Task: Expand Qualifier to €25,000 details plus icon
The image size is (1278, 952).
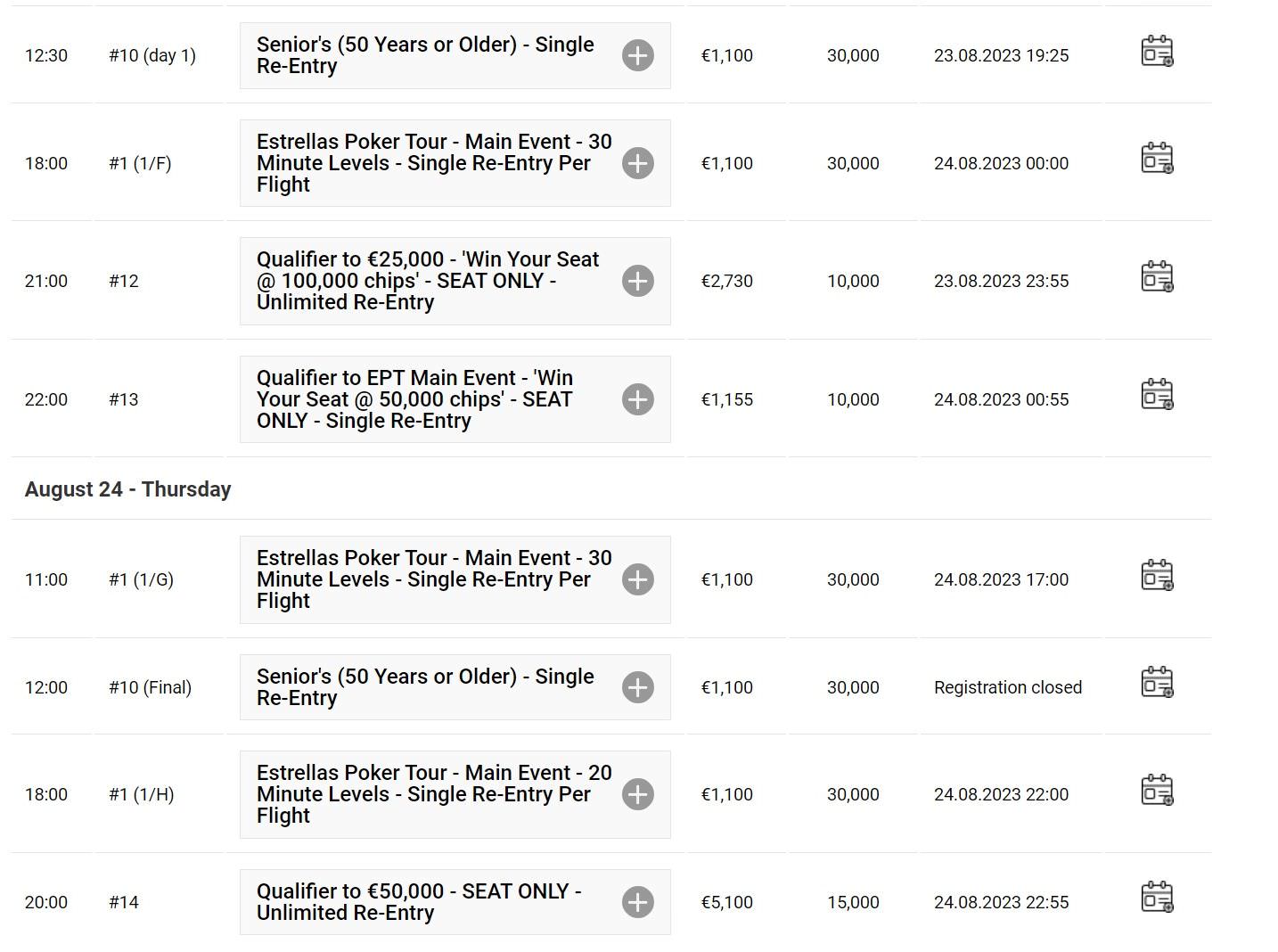Action: (638, 281)
